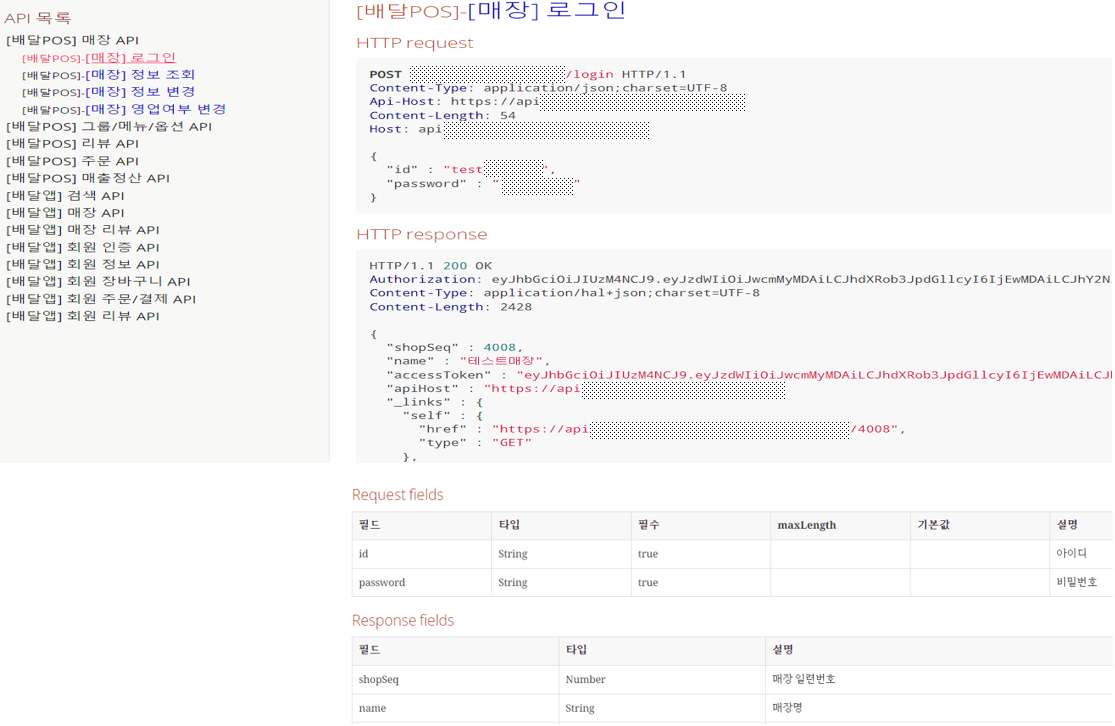
Task: Expand [배달앱] 회원 주문/결제 API section
Action: pos(101,299)
